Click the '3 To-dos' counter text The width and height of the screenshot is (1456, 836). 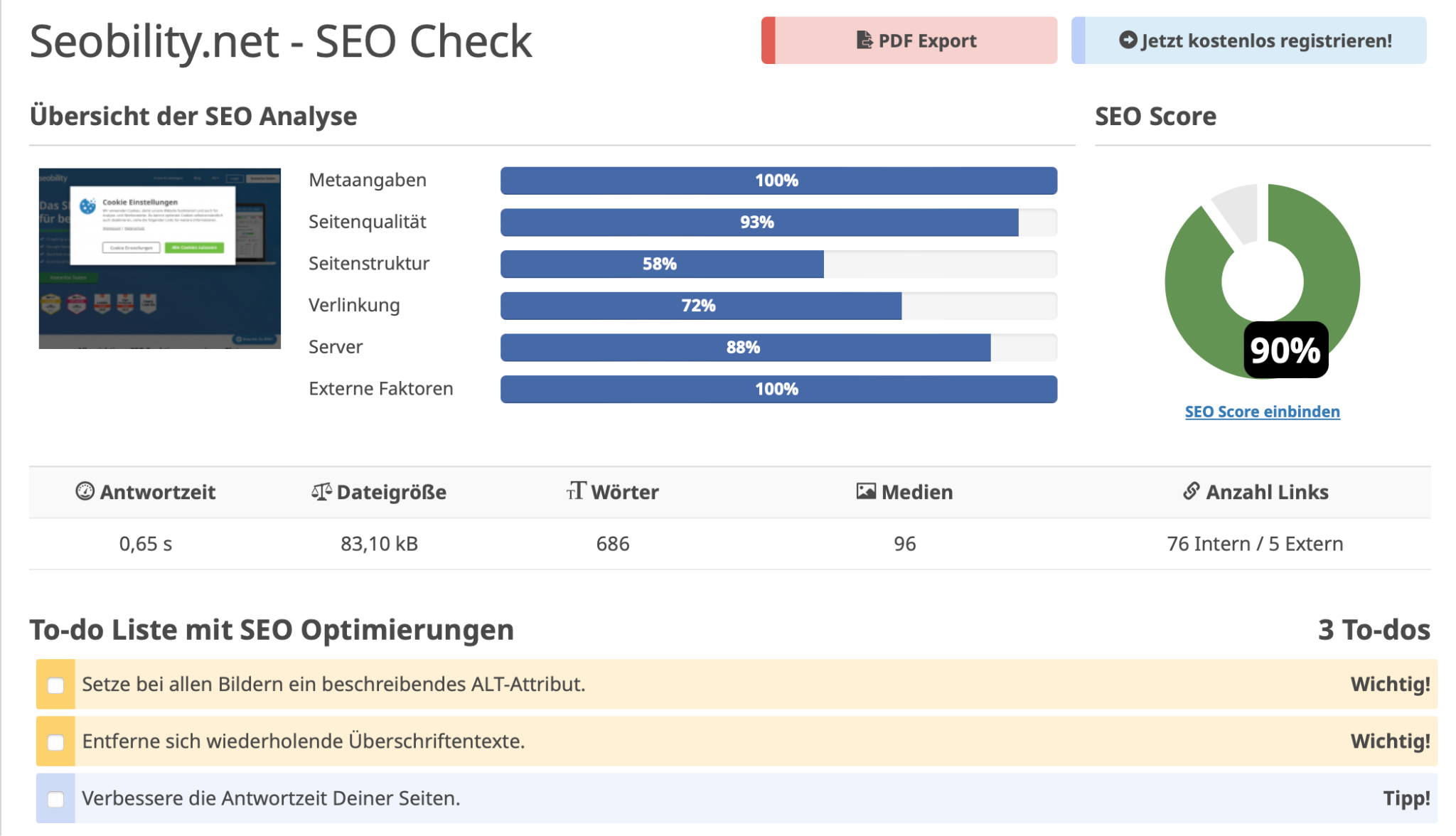(1374, 630)
